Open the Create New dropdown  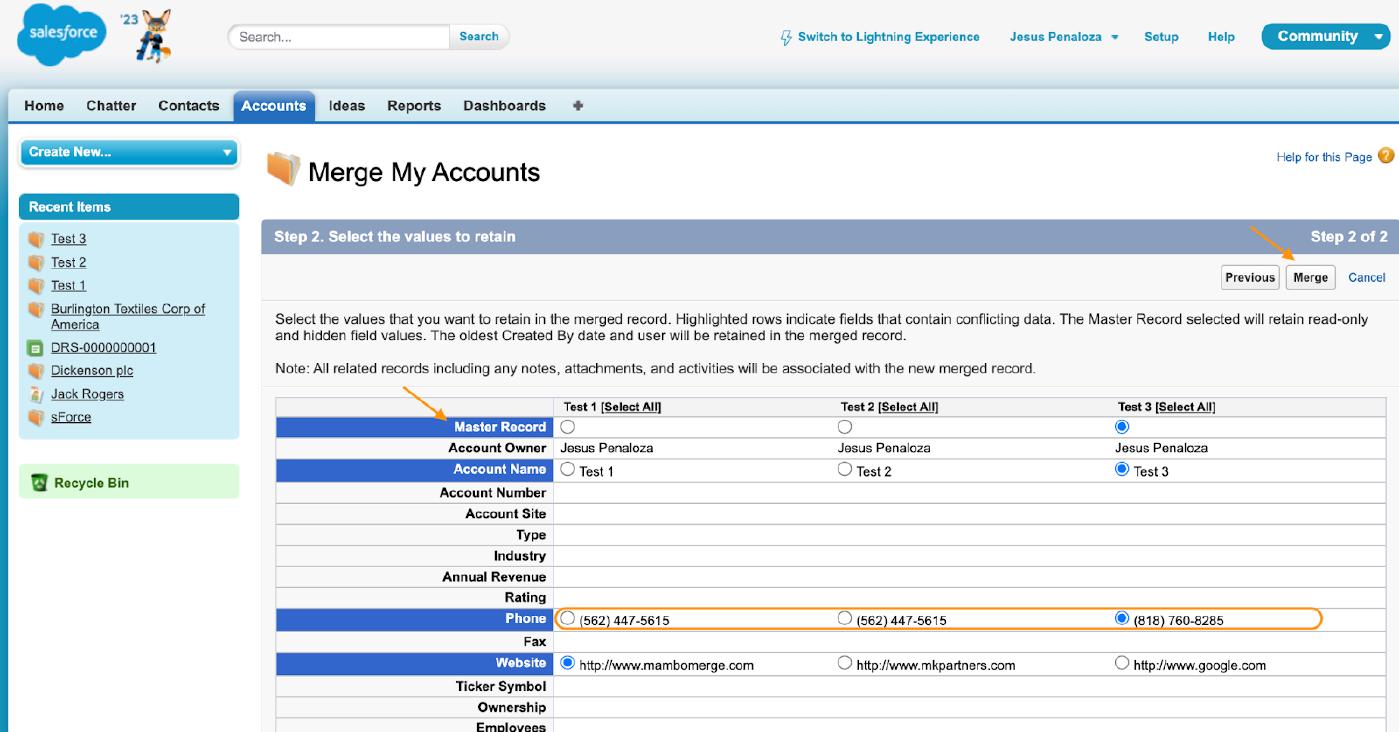(x=128, y=152)
